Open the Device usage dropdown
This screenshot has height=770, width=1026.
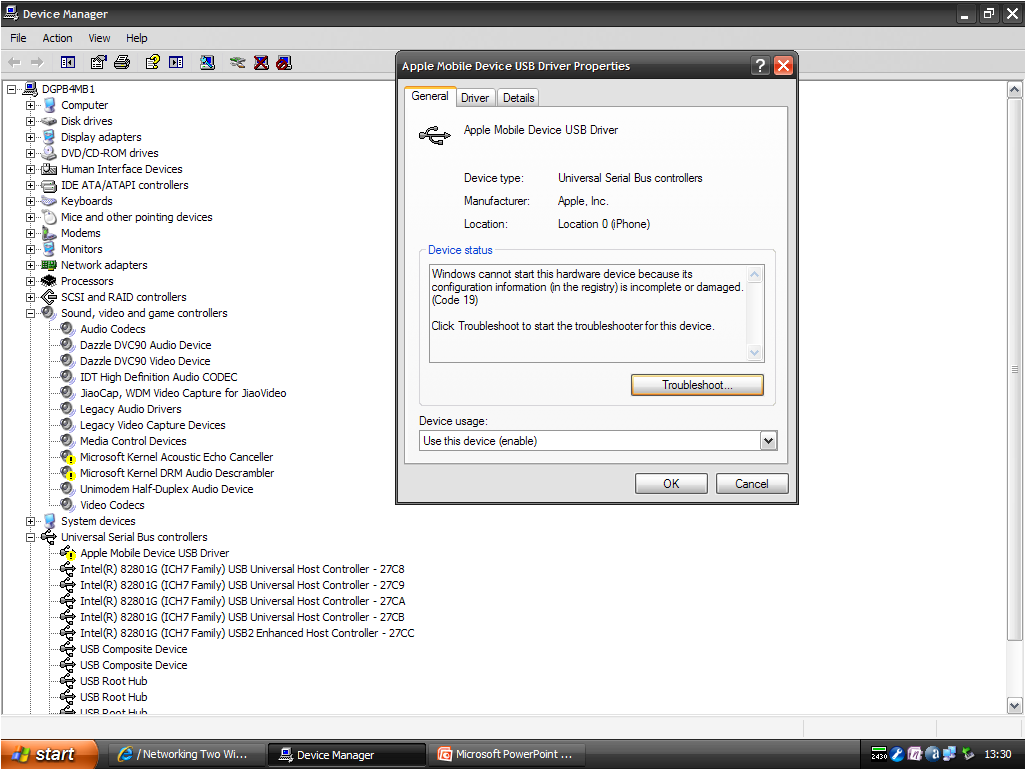pyautogui.click(x=768, y=441)
